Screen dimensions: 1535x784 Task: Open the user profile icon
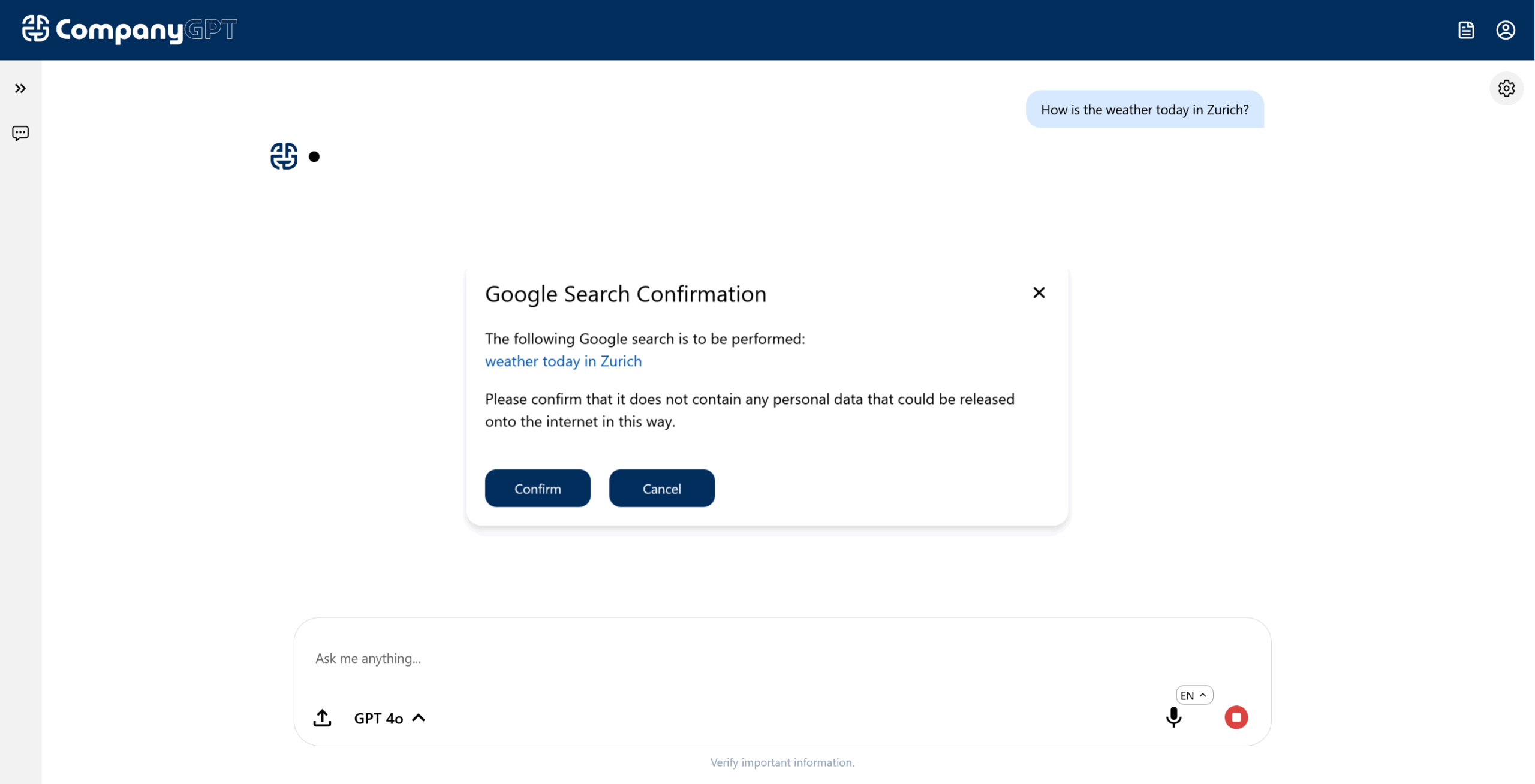point(1506,30)
